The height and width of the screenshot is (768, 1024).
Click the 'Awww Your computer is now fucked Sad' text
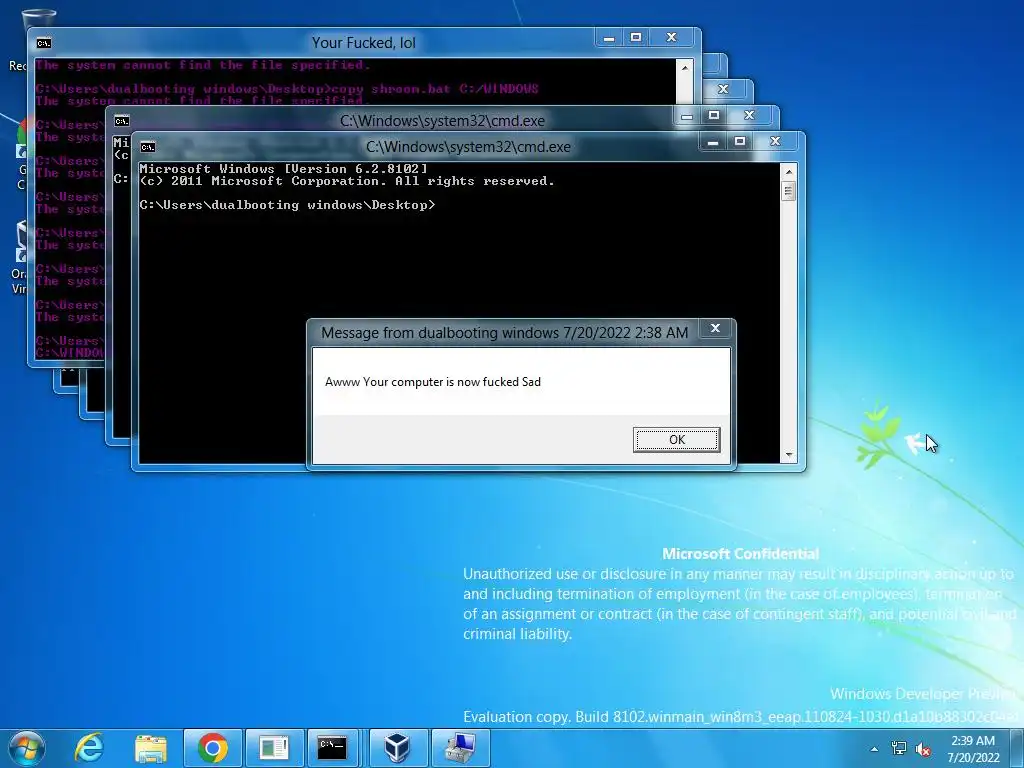pyautogui.click(x=433, y=382)
